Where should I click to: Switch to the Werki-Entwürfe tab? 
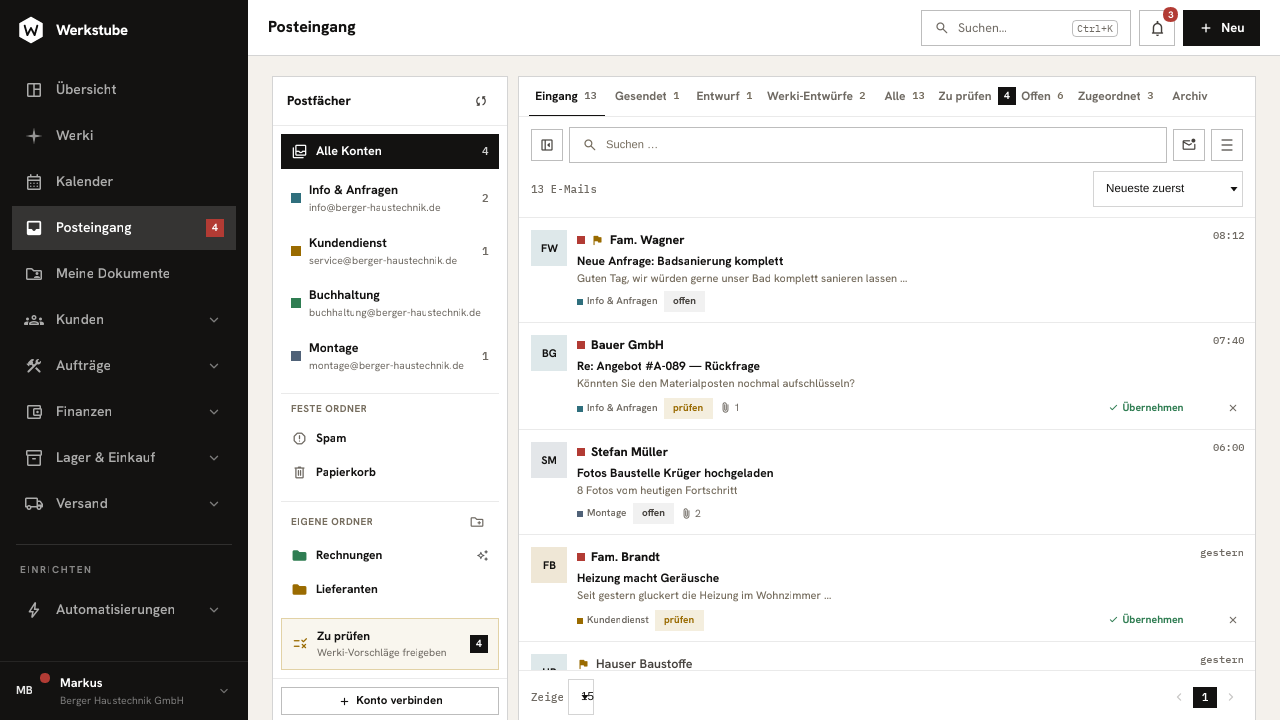click(816, 96)
